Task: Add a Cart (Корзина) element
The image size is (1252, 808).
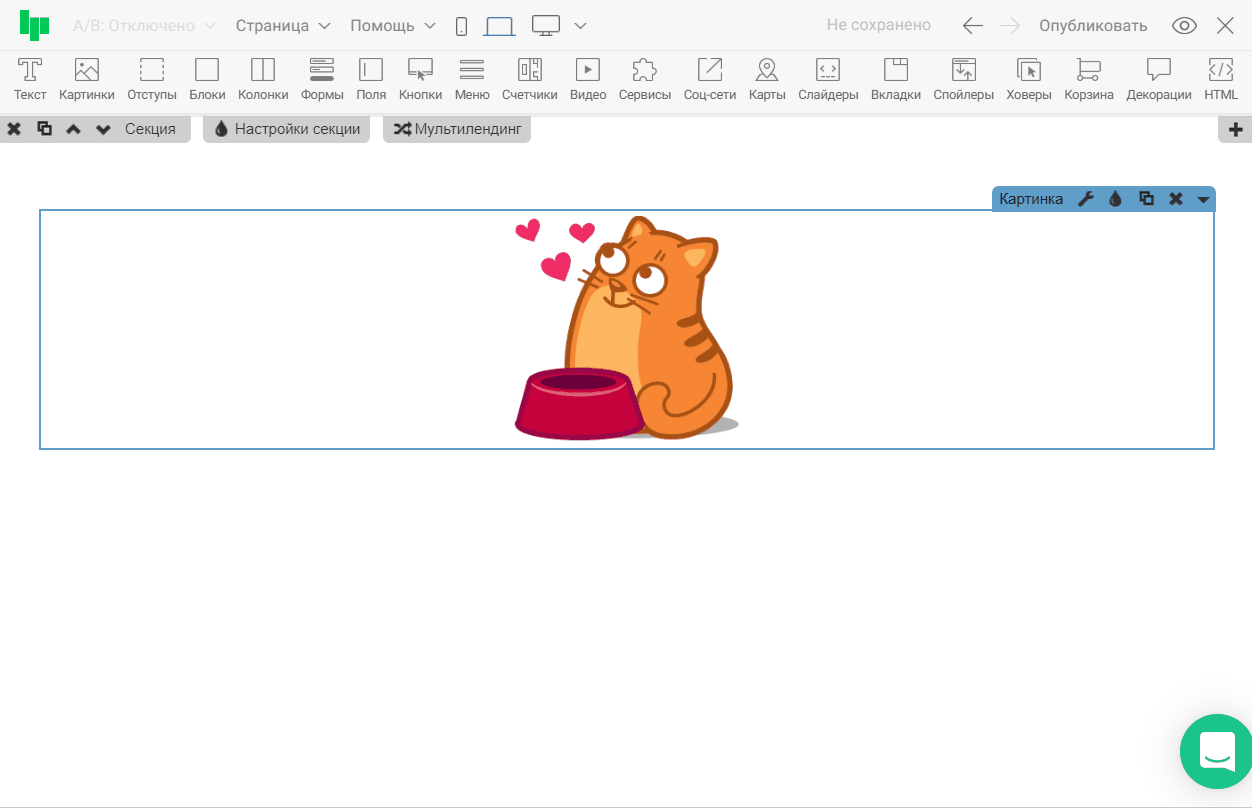Action: point(1088,79)
